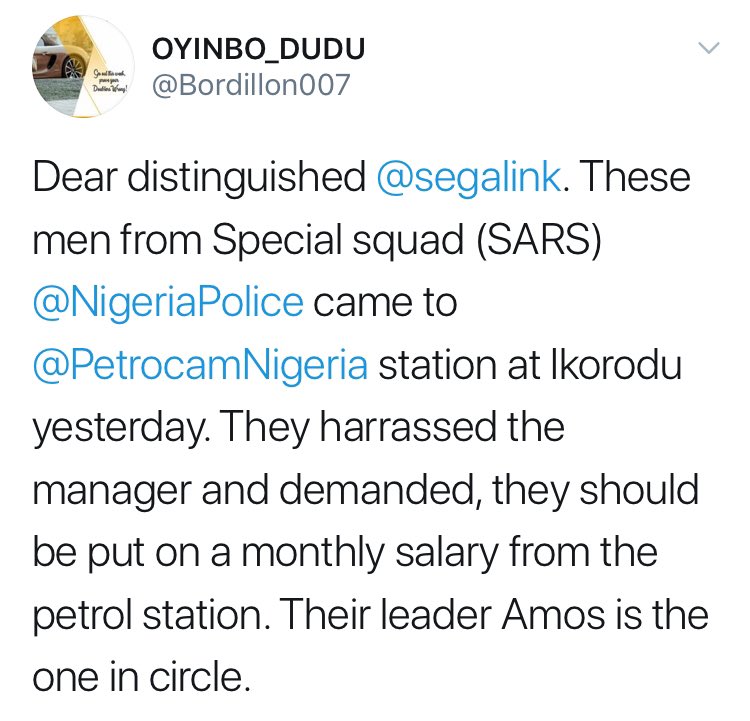This screenshot has height=721, width=750.
Task: Click the phrase "one in circle"
Action: 138,676
